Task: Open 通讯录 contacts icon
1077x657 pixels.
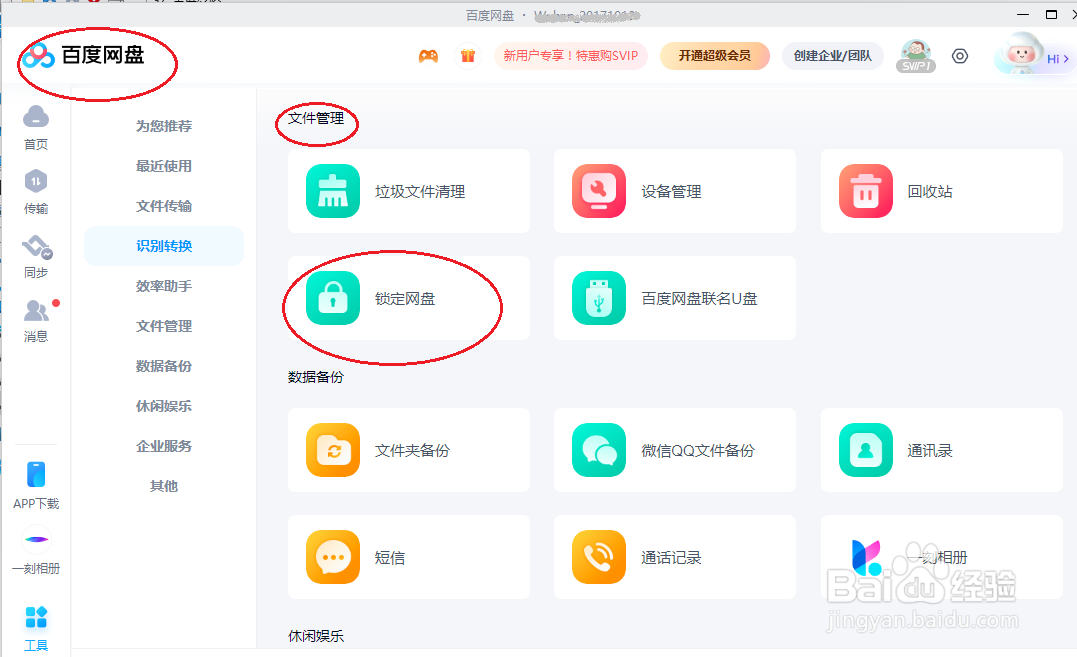Action: coord(866,450)
